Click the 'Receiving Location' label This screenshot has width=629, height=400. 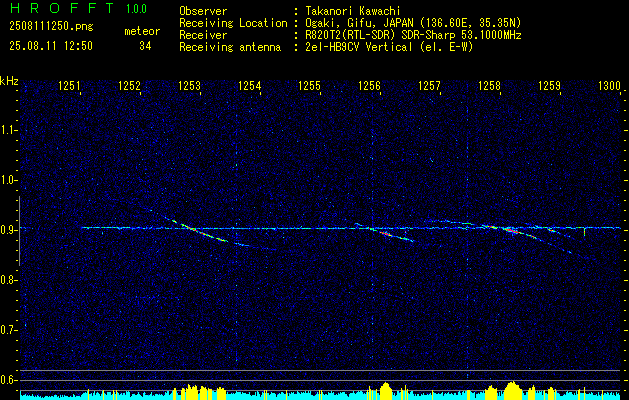click(x=233, y=23)
